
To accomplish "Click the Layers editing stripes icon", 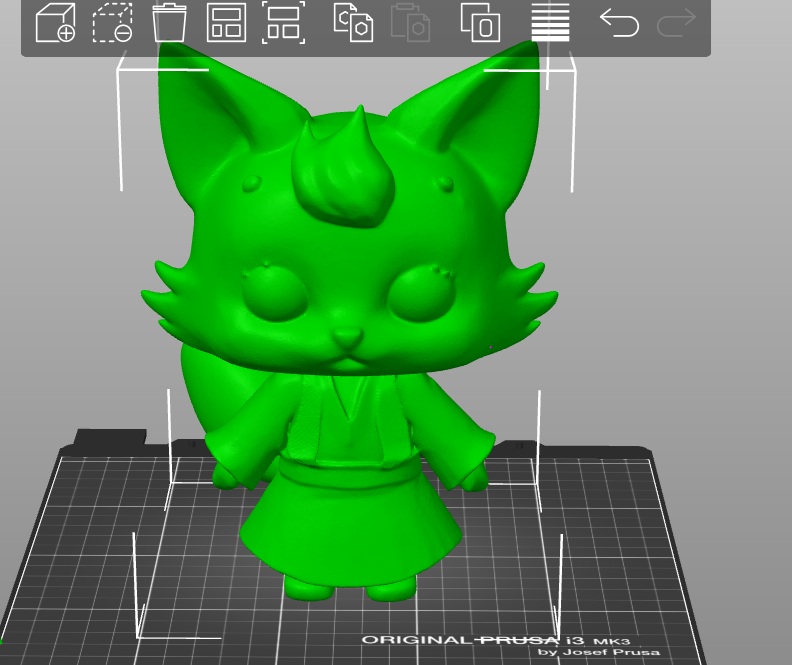I will pos(550,23).
